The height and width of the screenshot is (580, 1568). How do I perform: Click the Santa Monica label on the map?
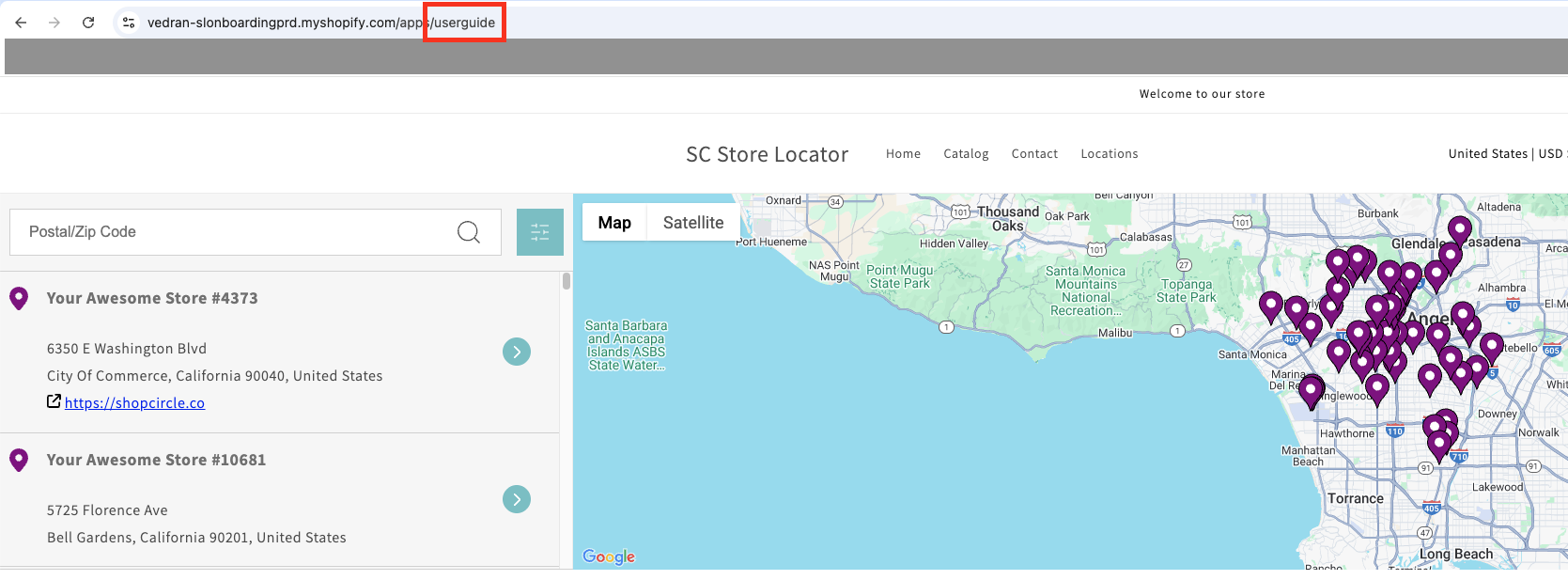[x=1252, y=354]
